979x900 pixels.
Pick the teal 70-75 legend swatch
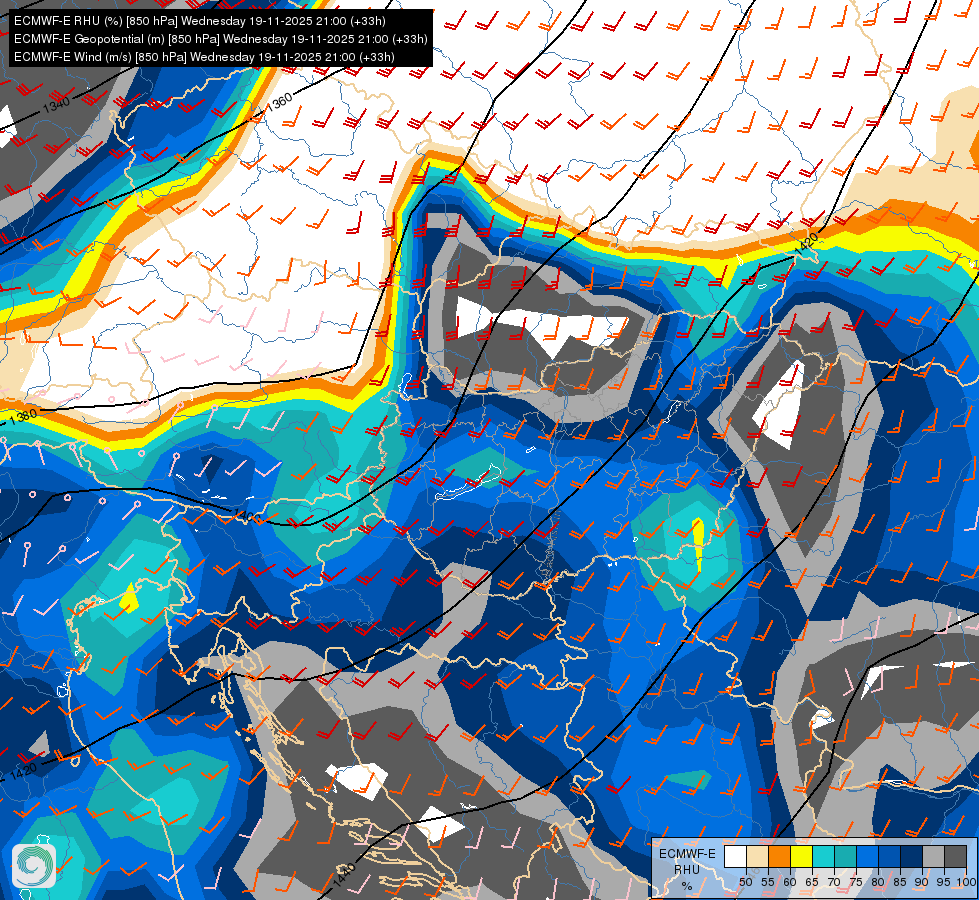(845, 856)
